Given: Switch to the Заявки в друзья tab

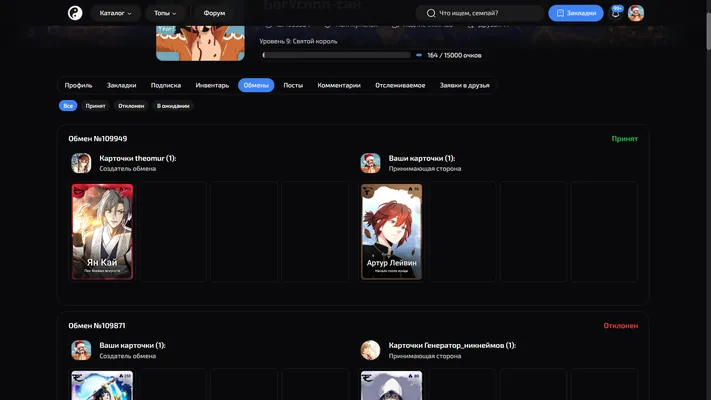Looking at the screenshot, I should click(x=464, y=85).
